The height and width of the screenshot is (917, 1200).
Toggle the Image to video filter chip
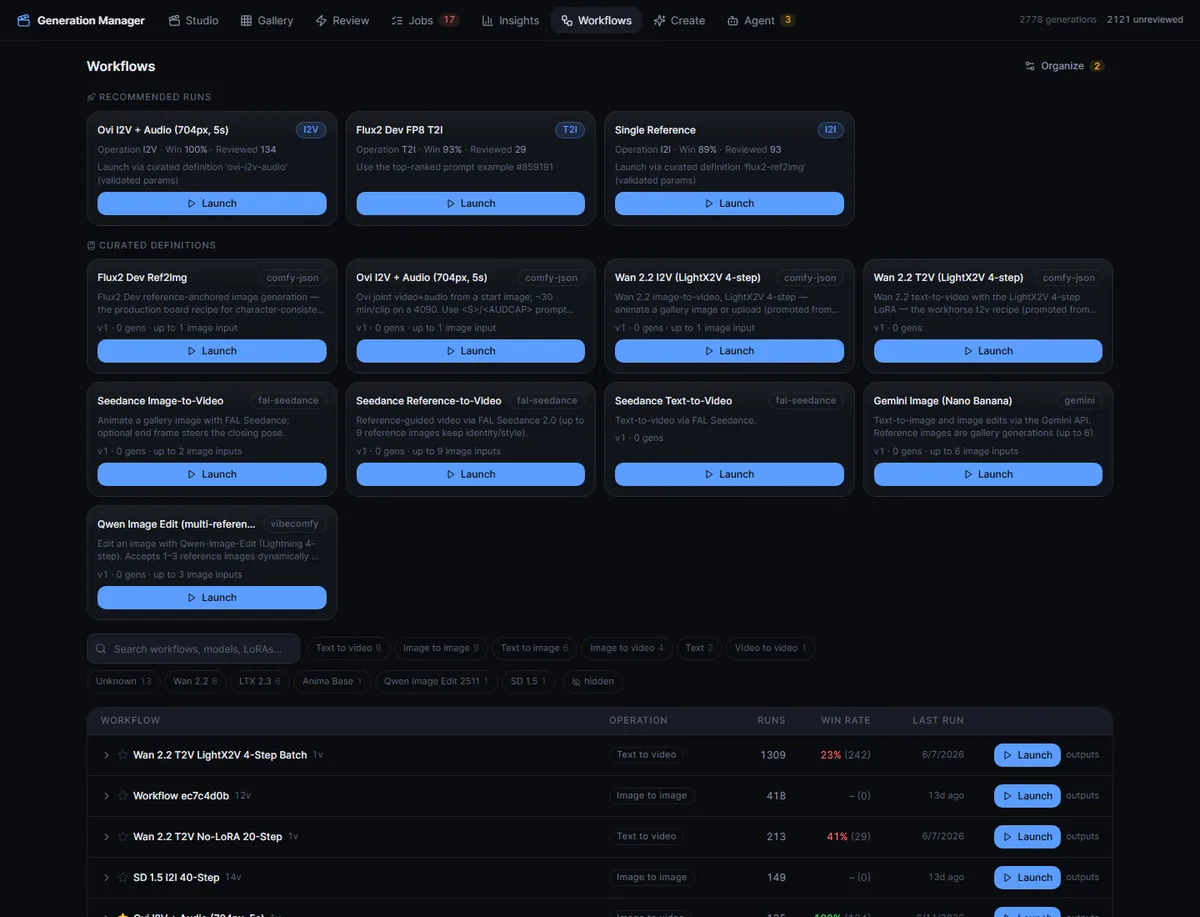click(627, 648)
